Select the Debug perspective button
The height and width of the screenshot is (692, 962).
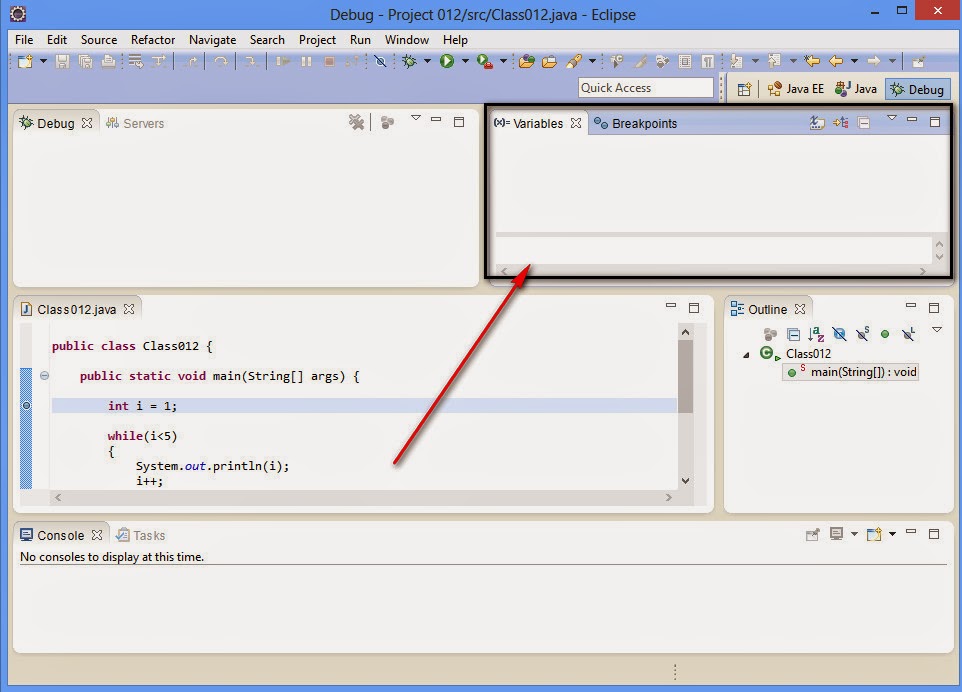tap(917, 88)
